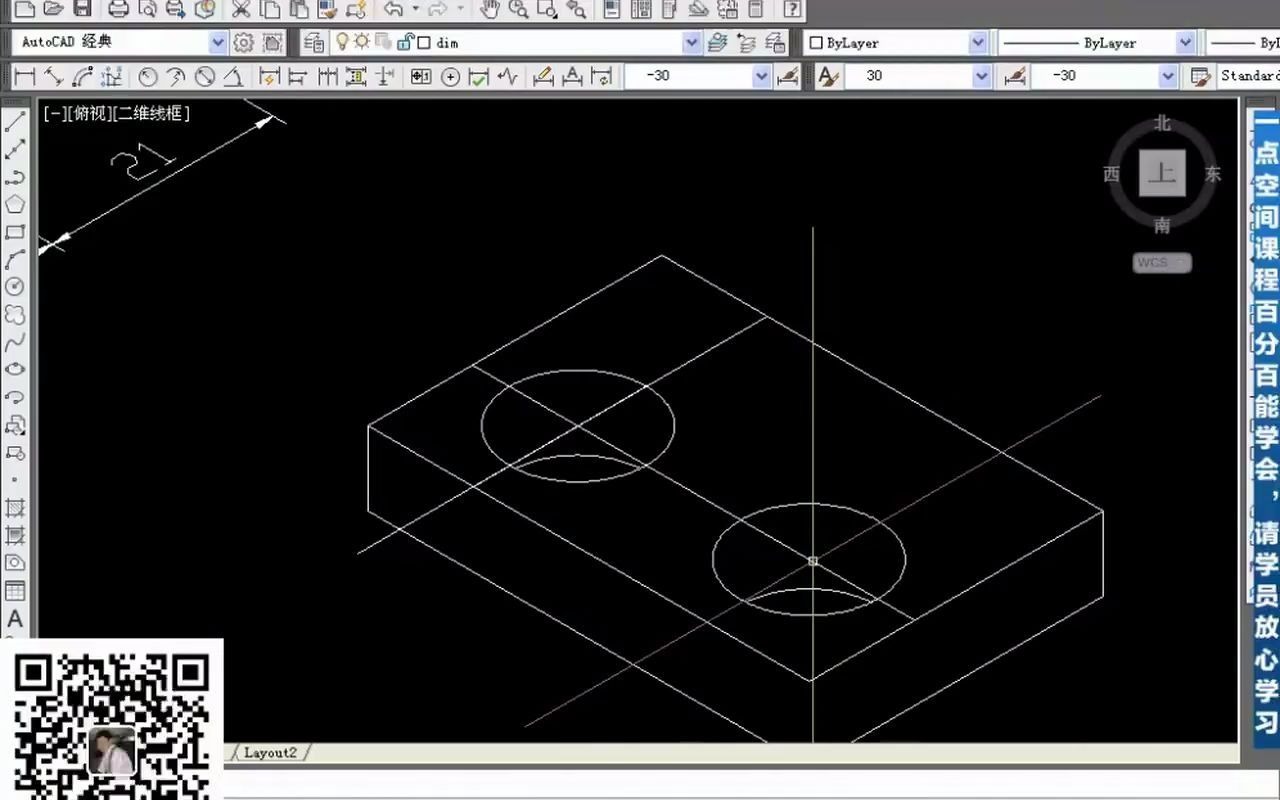Open the QuickCalc calculator icon
Image resolution: width=1280 pixels, height=800 pixels.
point(756,10)
